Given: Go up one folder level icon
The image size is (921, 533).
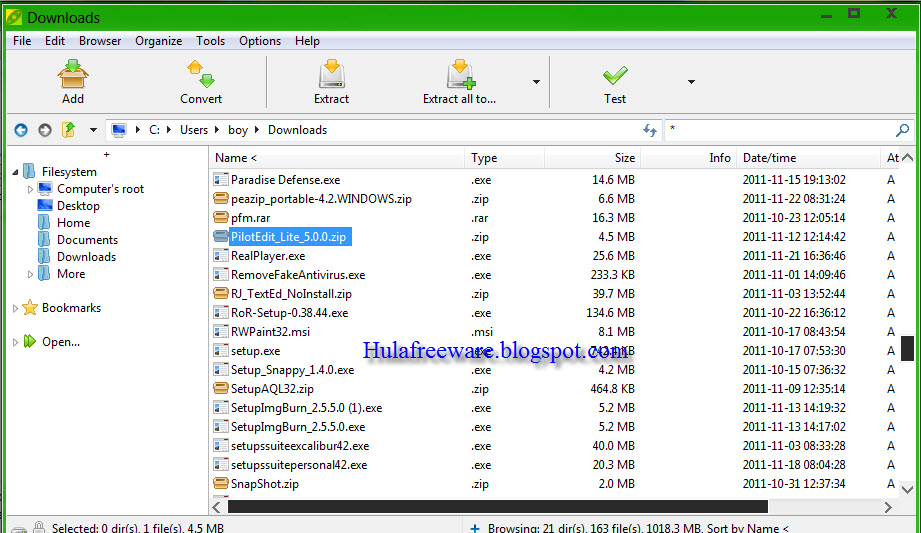Looking at the screenshot, I should pos(69,129).
